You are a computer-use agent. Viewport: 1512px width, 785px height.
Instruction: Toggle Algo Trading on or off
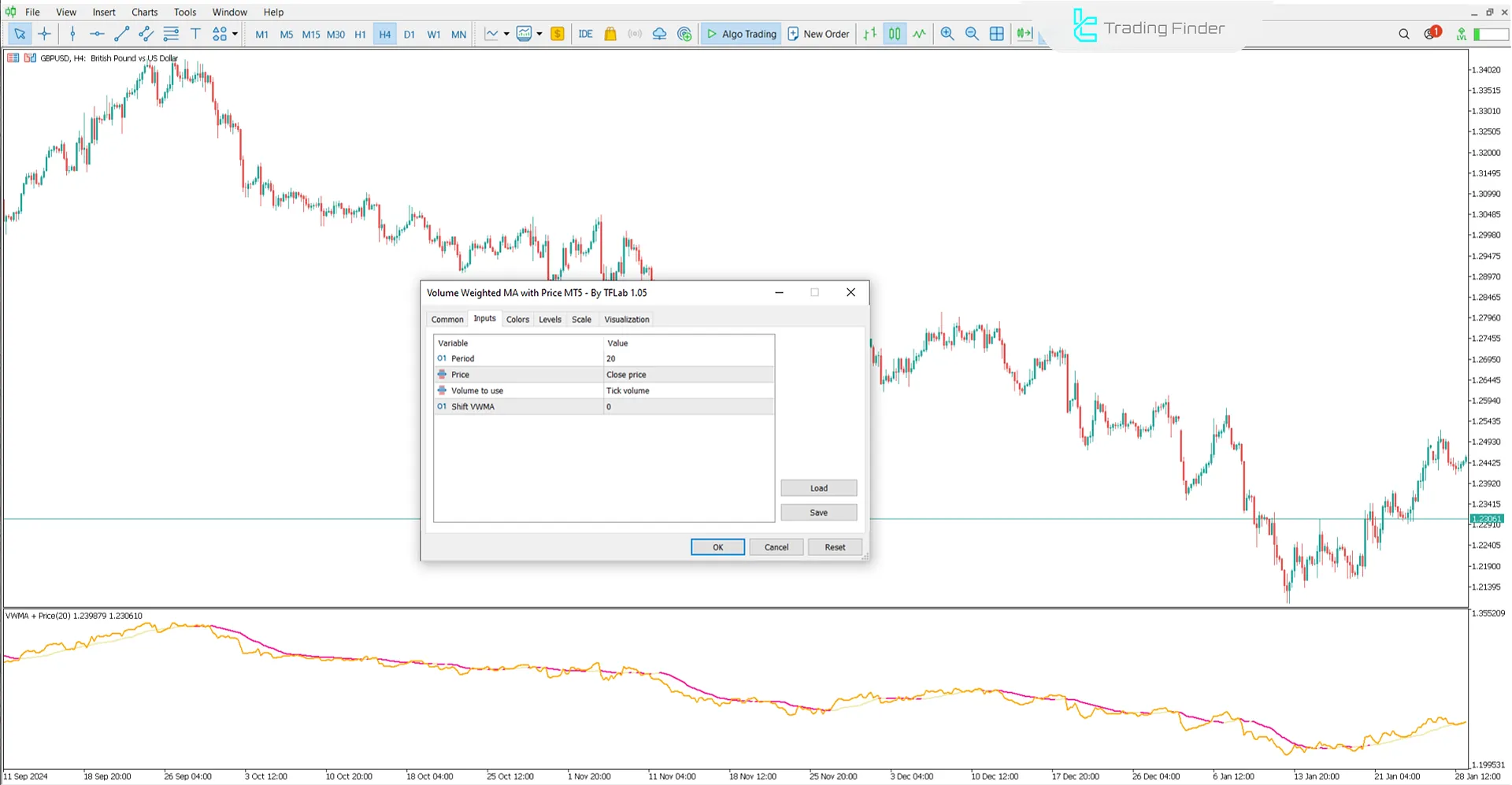[x=740, y=34]
